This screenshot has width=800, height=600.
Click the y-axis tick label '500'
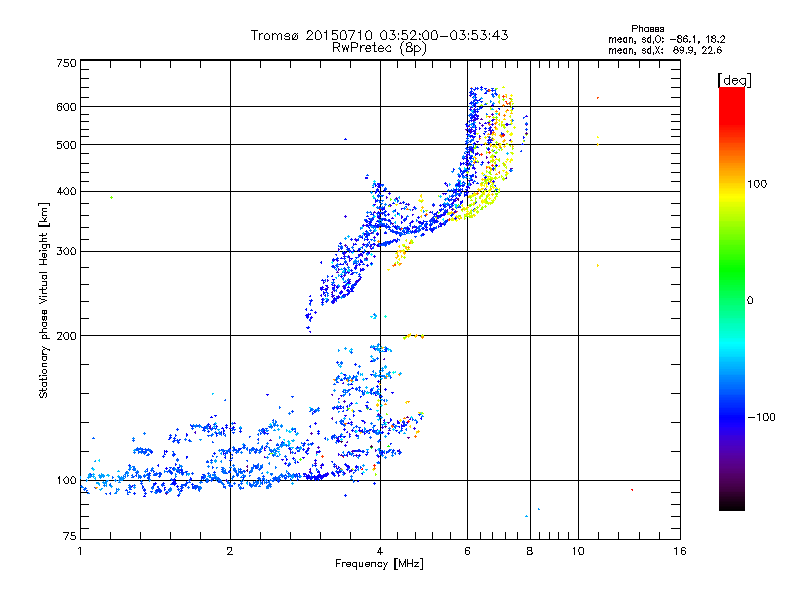pyautogui.click(x=67, y=145)
